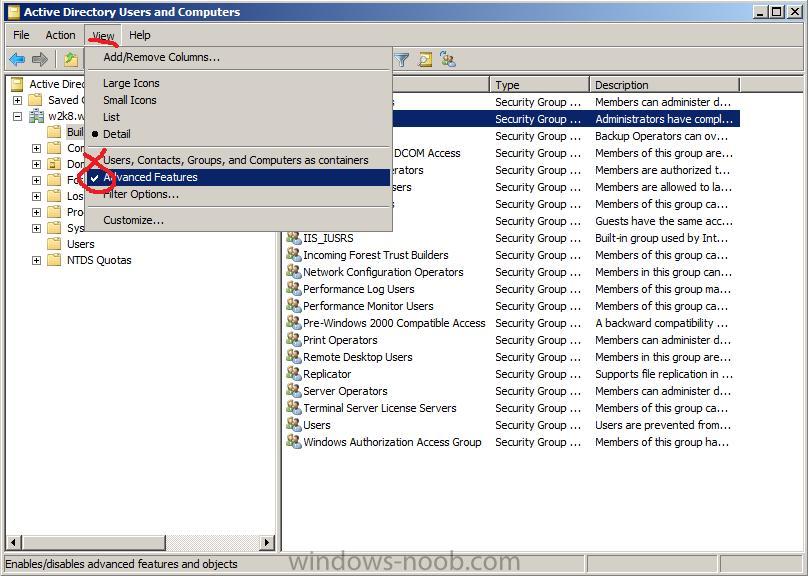The image size is (808, 576).
Task: Switch the view to Large Icons
Action: pos(131,83)
